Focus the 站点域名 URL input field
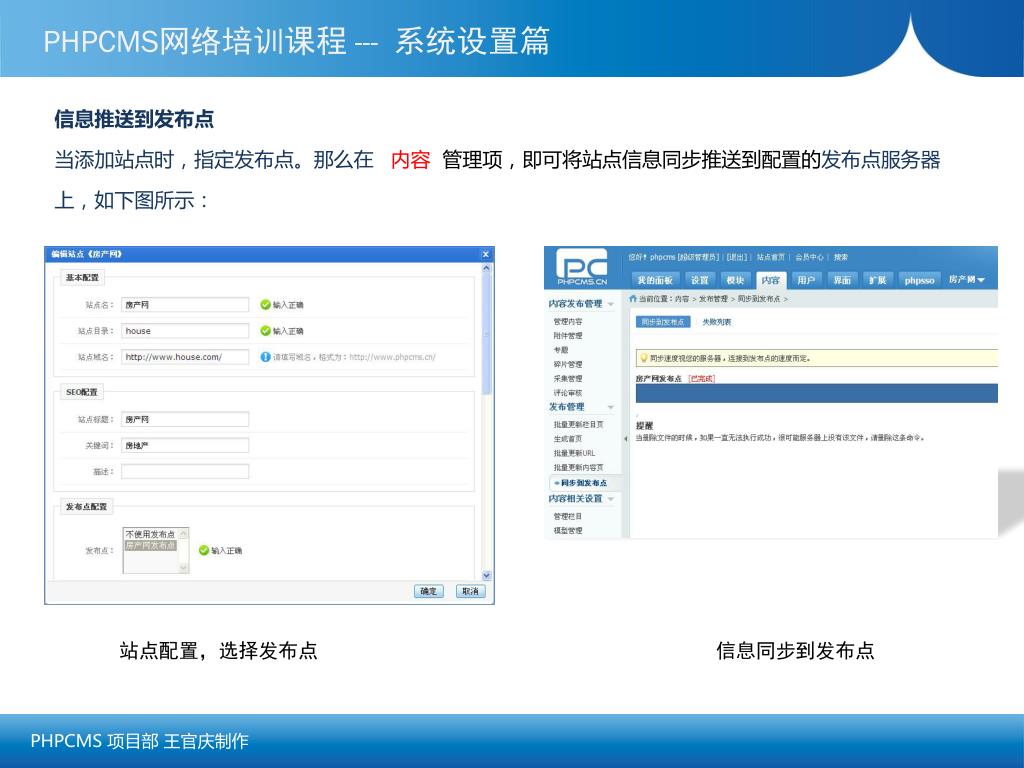This screenshot has height=768, width=1024. click(185, 357)
